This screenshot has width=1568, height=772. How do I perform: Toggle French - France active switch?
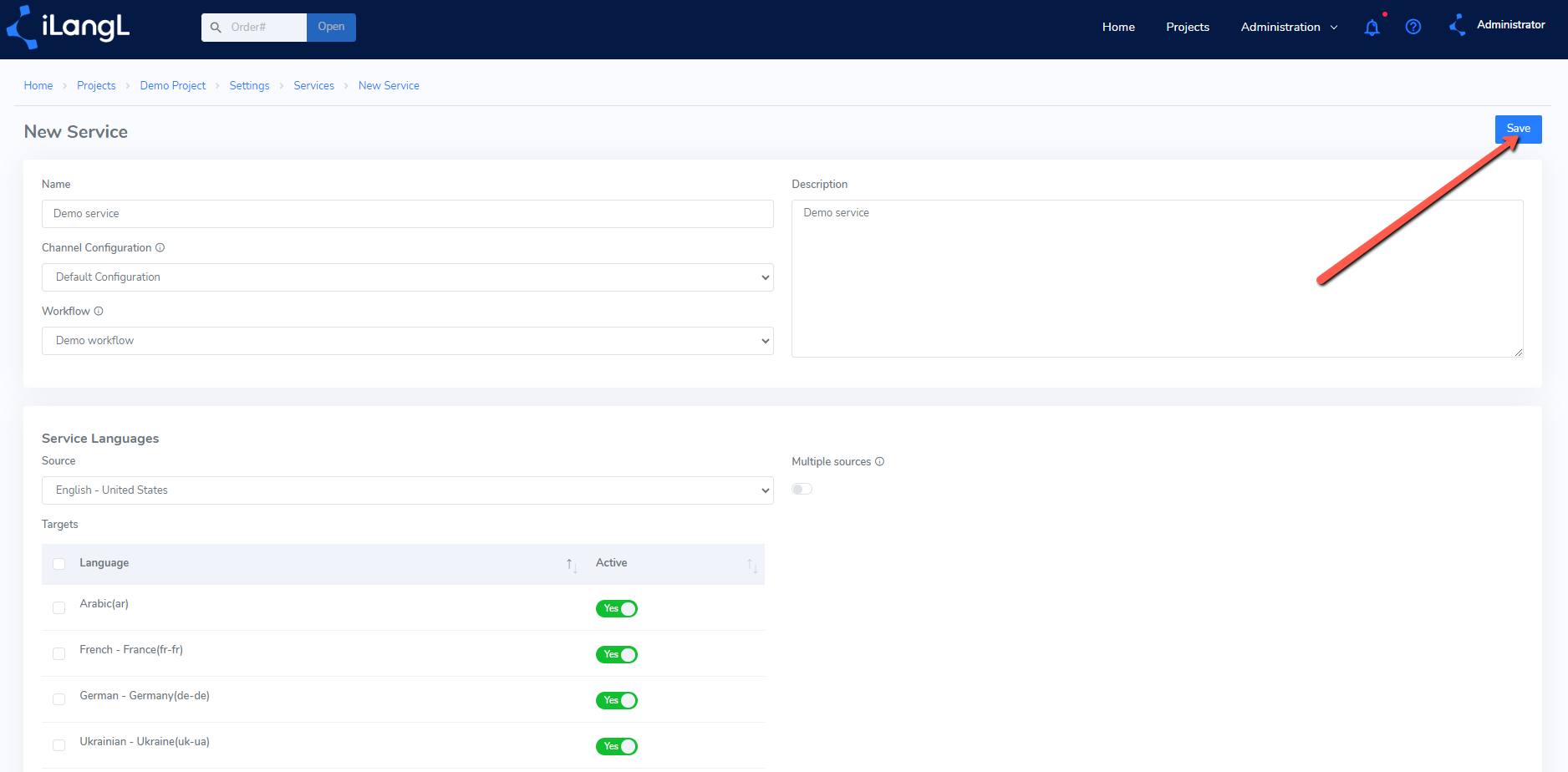617,654
